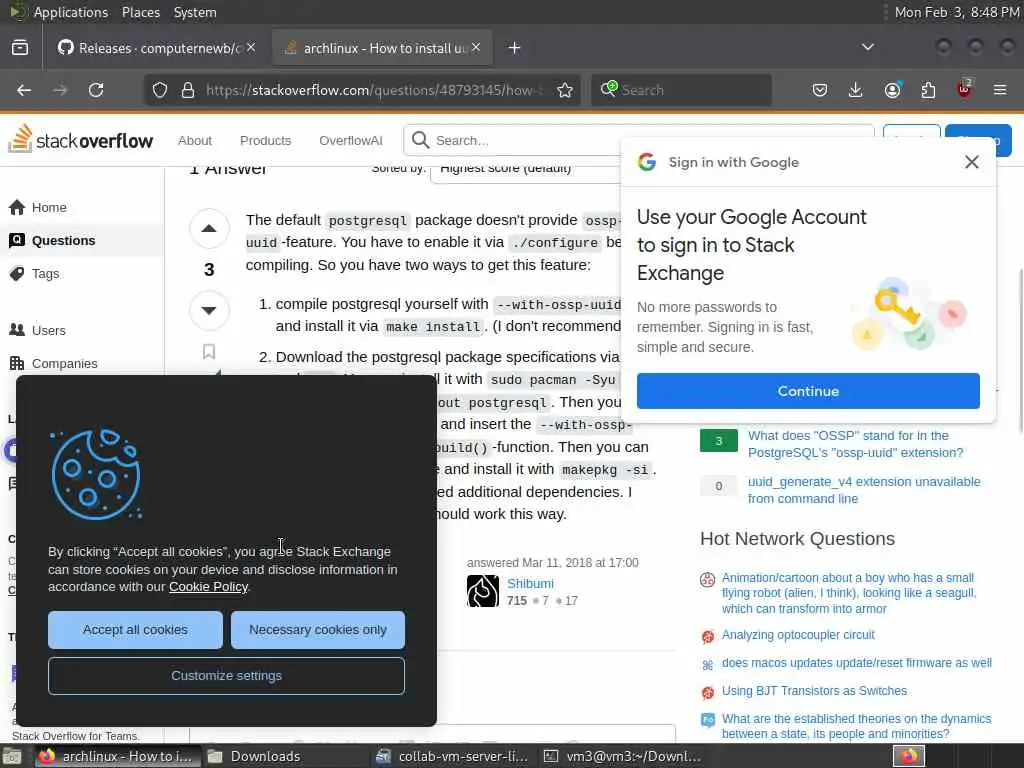Click the Firefox URL address bar
The height and width of the screenshot is (768, 1024).
click(374, 90)
